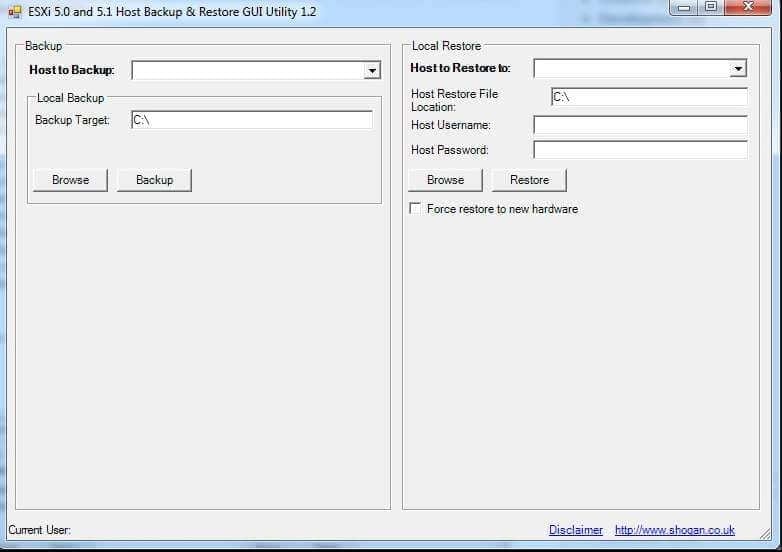The height and width of the screenshot is (552, 782).
Task: Click Browse in the Local Backup group
Action: tap(70, 180)
